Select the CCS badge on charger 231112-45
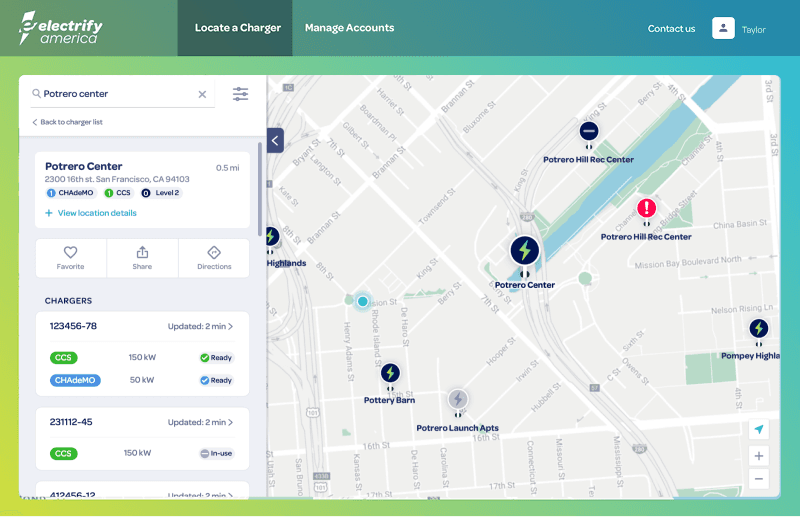Viewport: 801px width, 517px height. point(63,454)
